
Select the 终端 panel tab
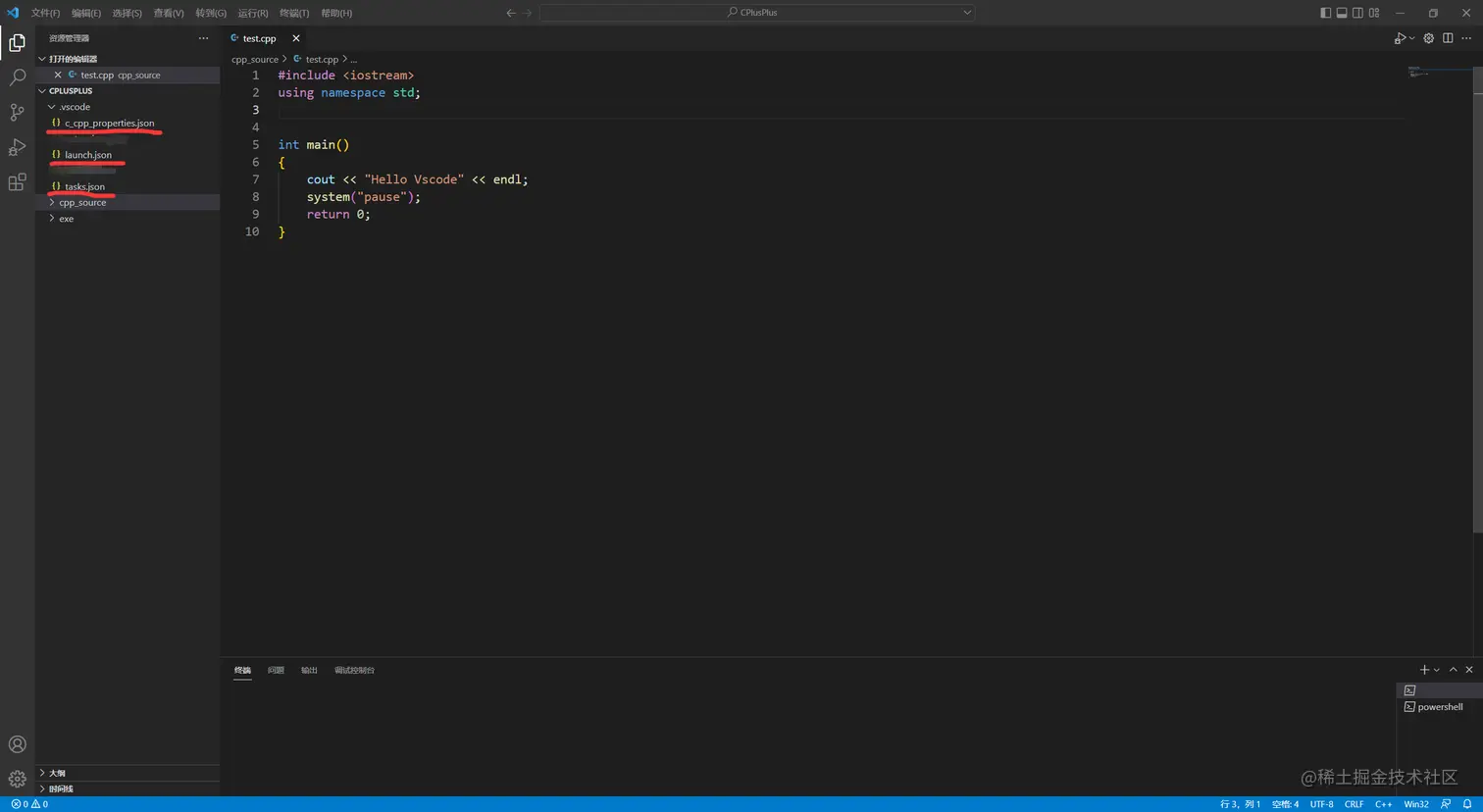tap(242, 670)
